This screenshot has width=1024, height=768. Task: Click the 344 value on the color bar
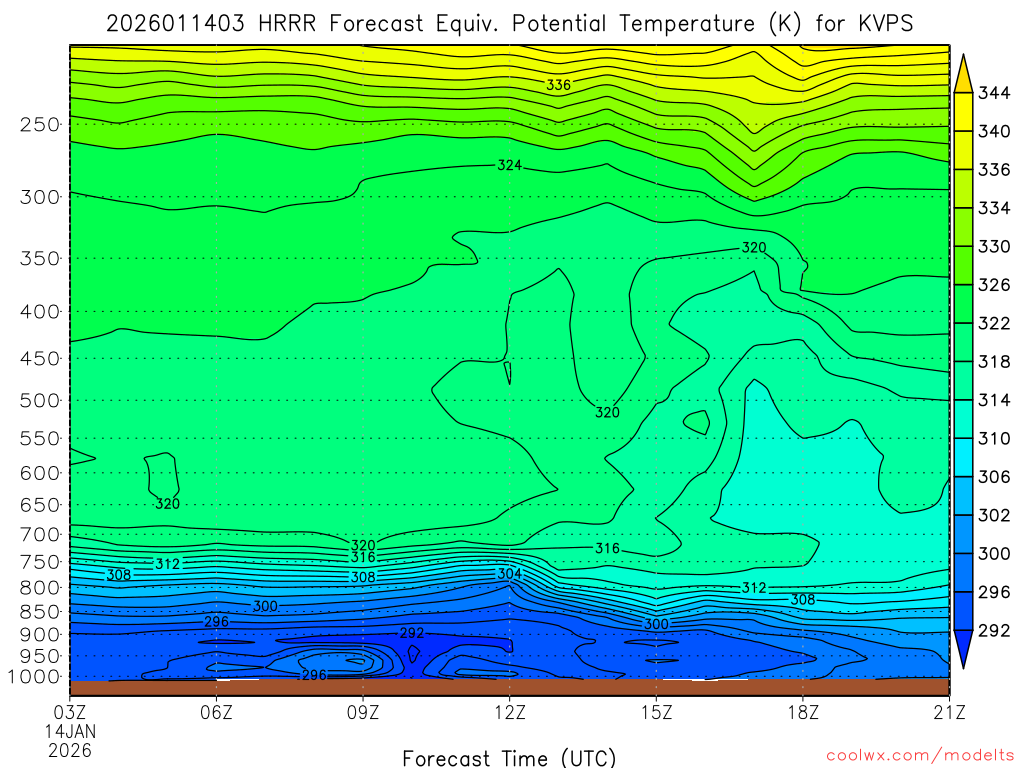pyautogui.click(x=994, y=93)
